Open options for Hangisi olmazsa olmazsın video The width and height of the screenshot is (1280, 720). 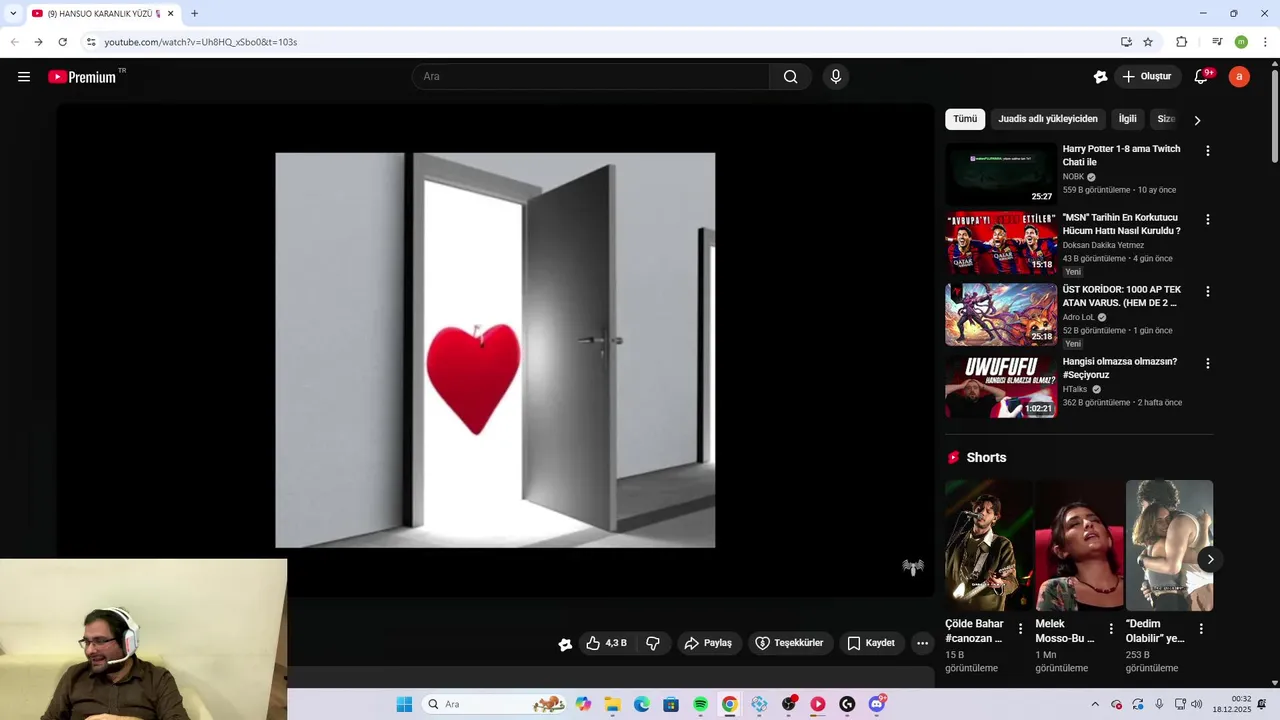point(1207,363)
